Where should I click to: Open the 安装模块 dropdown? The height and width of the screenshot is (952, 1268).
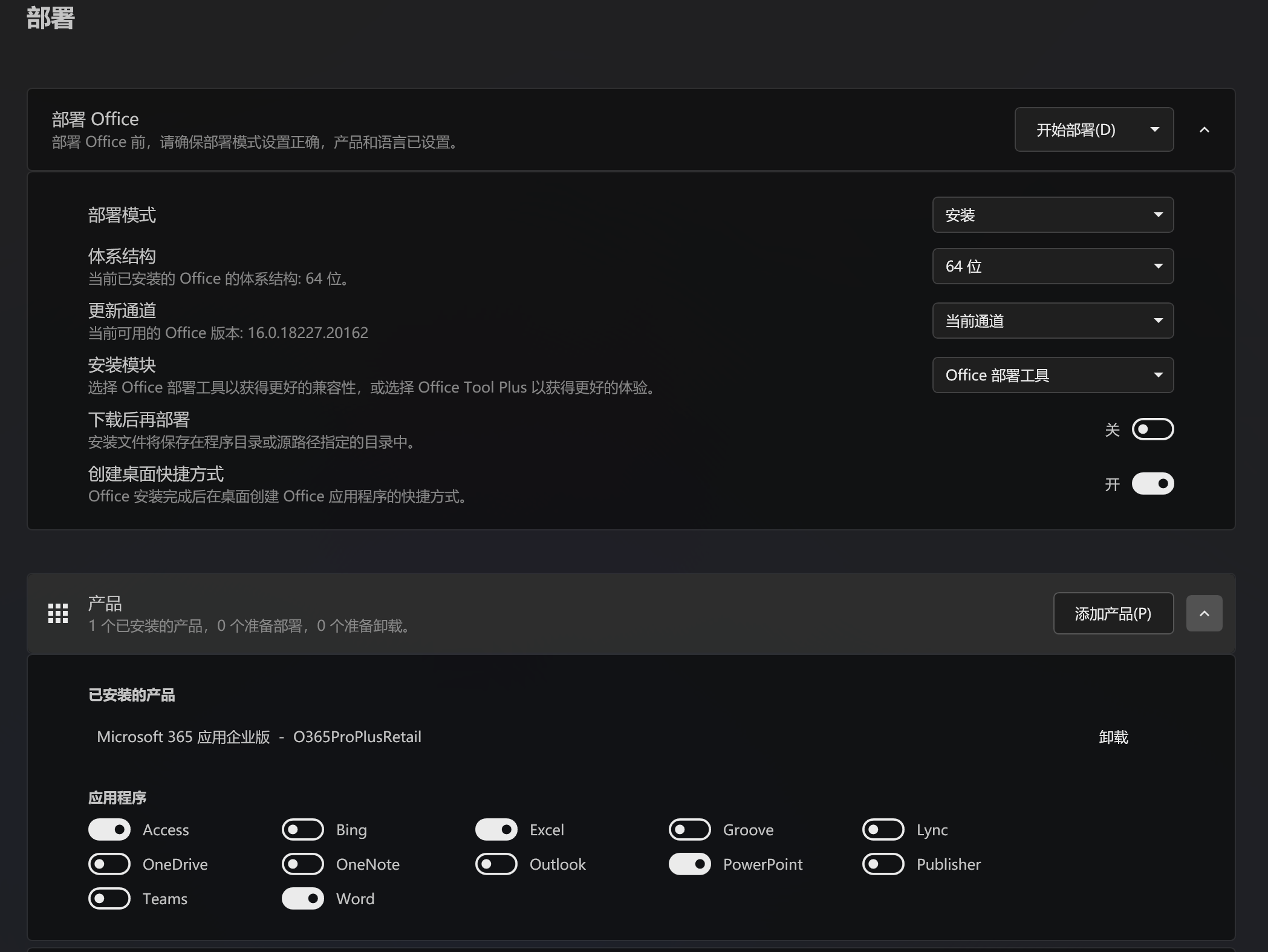click(1052, 375)
